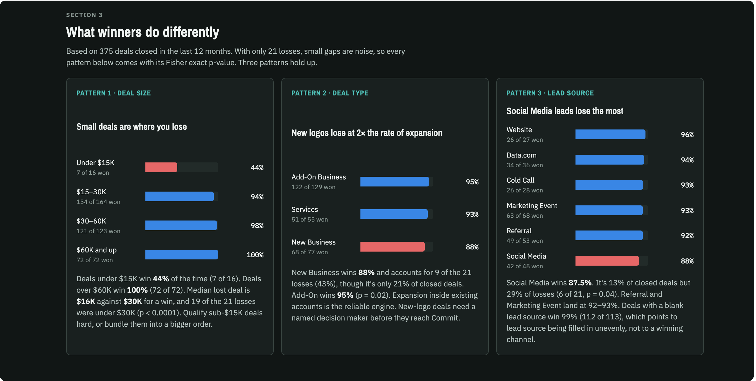Select the Data.com win-rate bar
The width and height of the screenshot is (756, 381).
tap(611, 160)
